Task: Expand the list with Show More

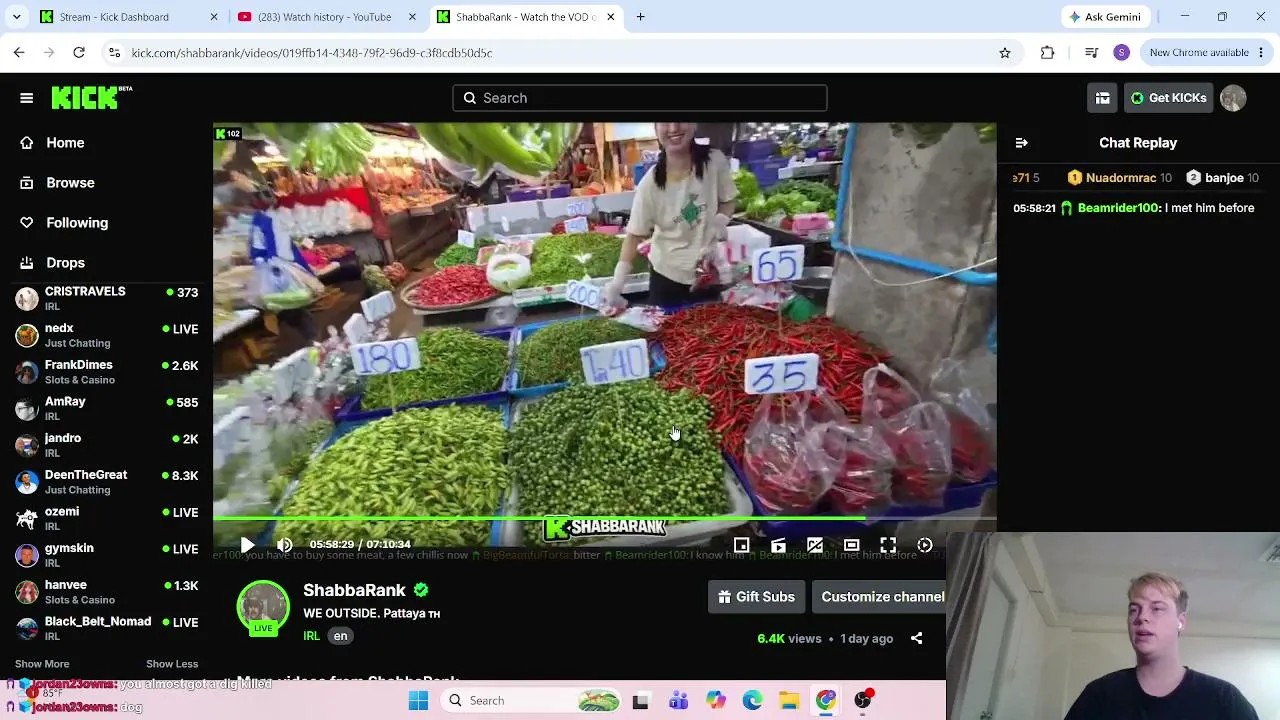Action: [x=42, y=664]
